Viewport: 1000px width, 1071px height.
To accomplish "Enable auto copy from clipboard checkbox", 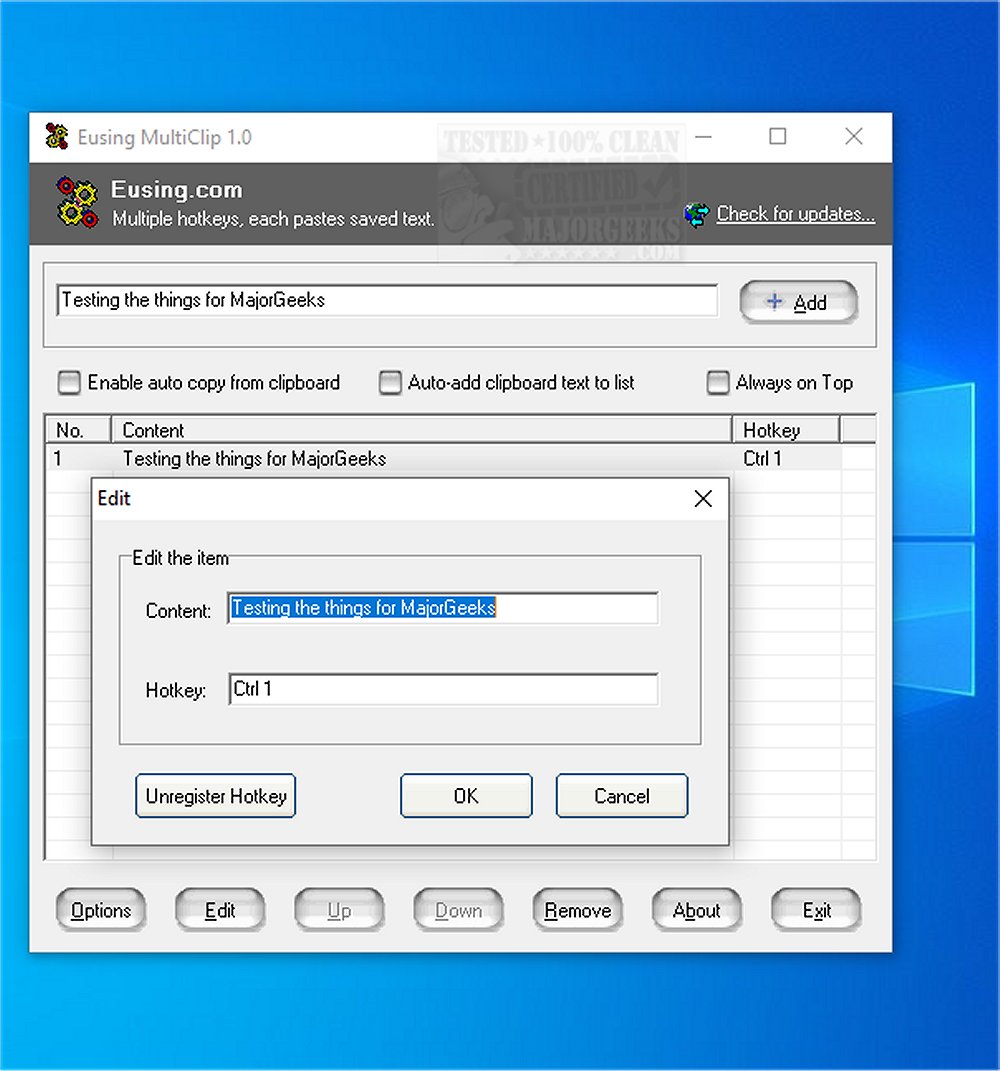I will coord(69,382).
